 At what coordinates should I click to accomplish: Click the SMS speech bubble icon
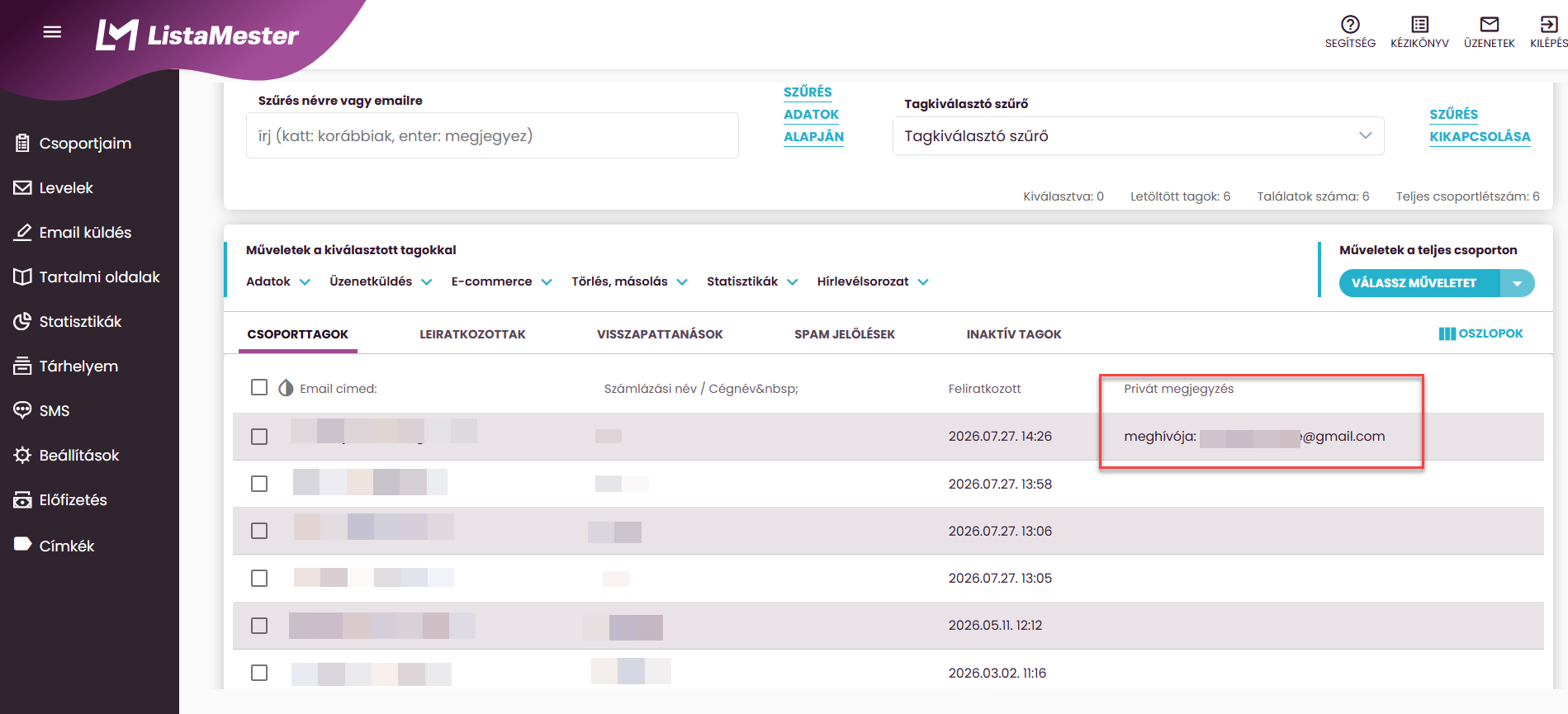[22, 410]
